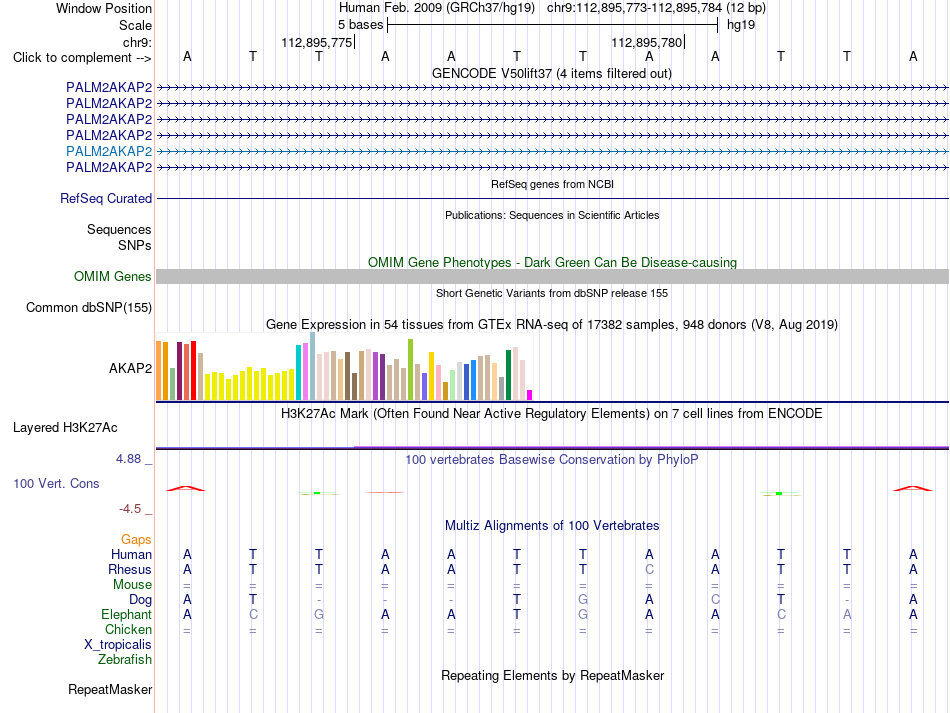
Task: Select the Elephant alignment row label
Action: pos(126,615)
